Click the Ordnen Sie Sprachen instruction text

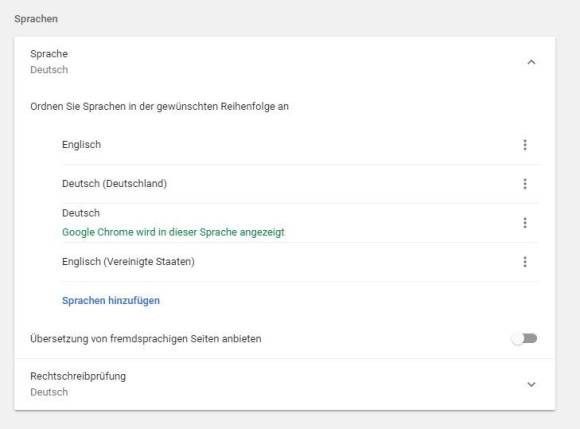(x=159, y=107)
